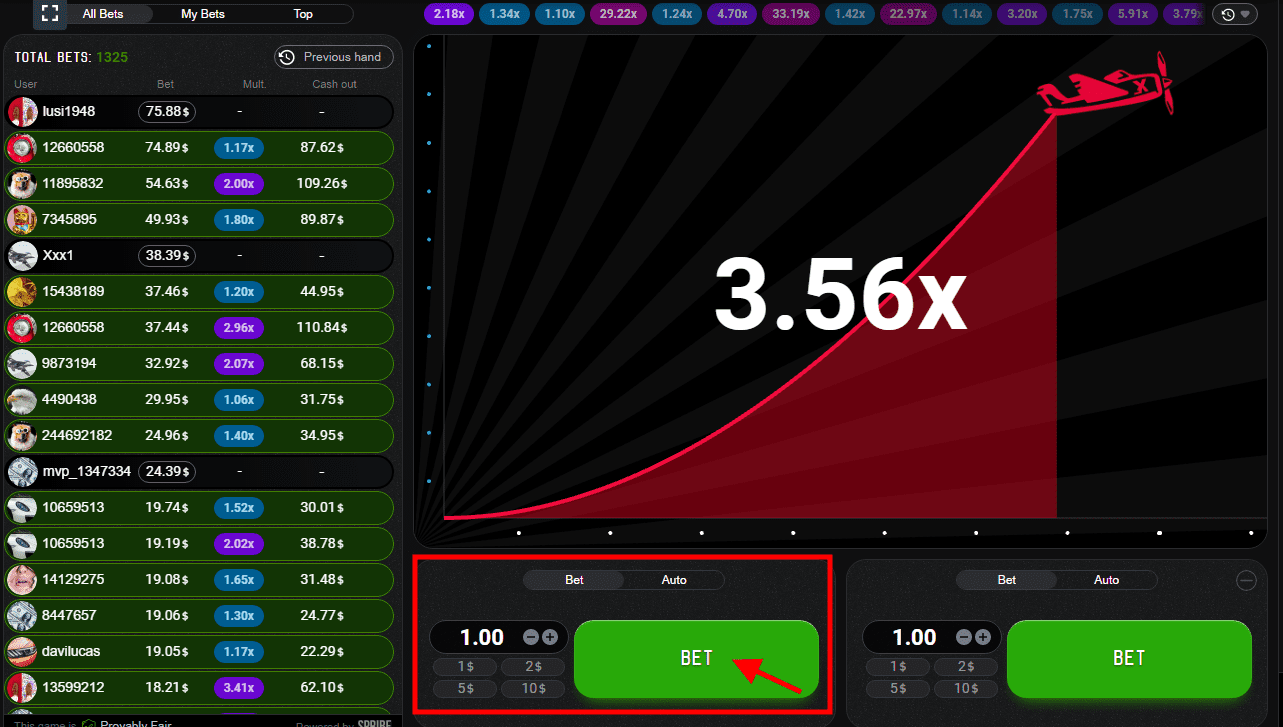Click avatar of user 9873194
The height and width of the screenshot is (727, 1283).
tap(22, 363)
